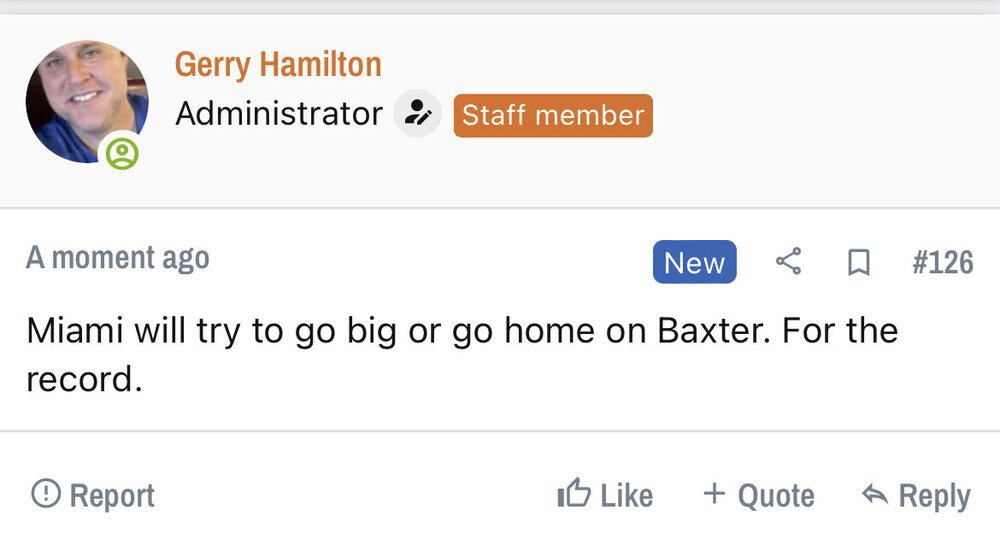Bookmark post #126
Screen dimensions: 1000x551
(858, 263)
